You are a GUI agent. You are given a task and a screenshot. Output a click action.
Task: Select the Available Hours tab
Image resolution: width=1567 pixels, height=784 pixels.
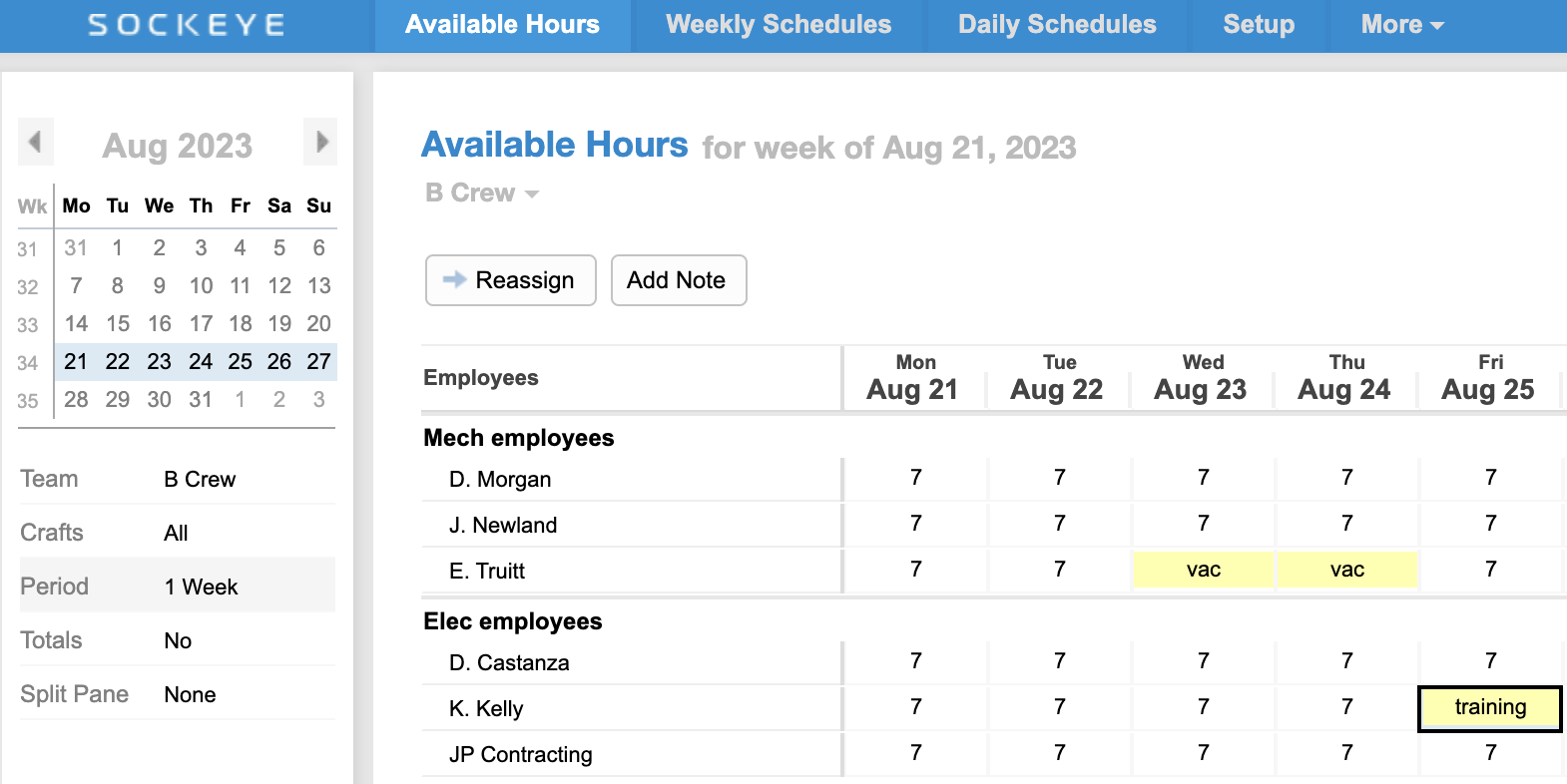502,25
